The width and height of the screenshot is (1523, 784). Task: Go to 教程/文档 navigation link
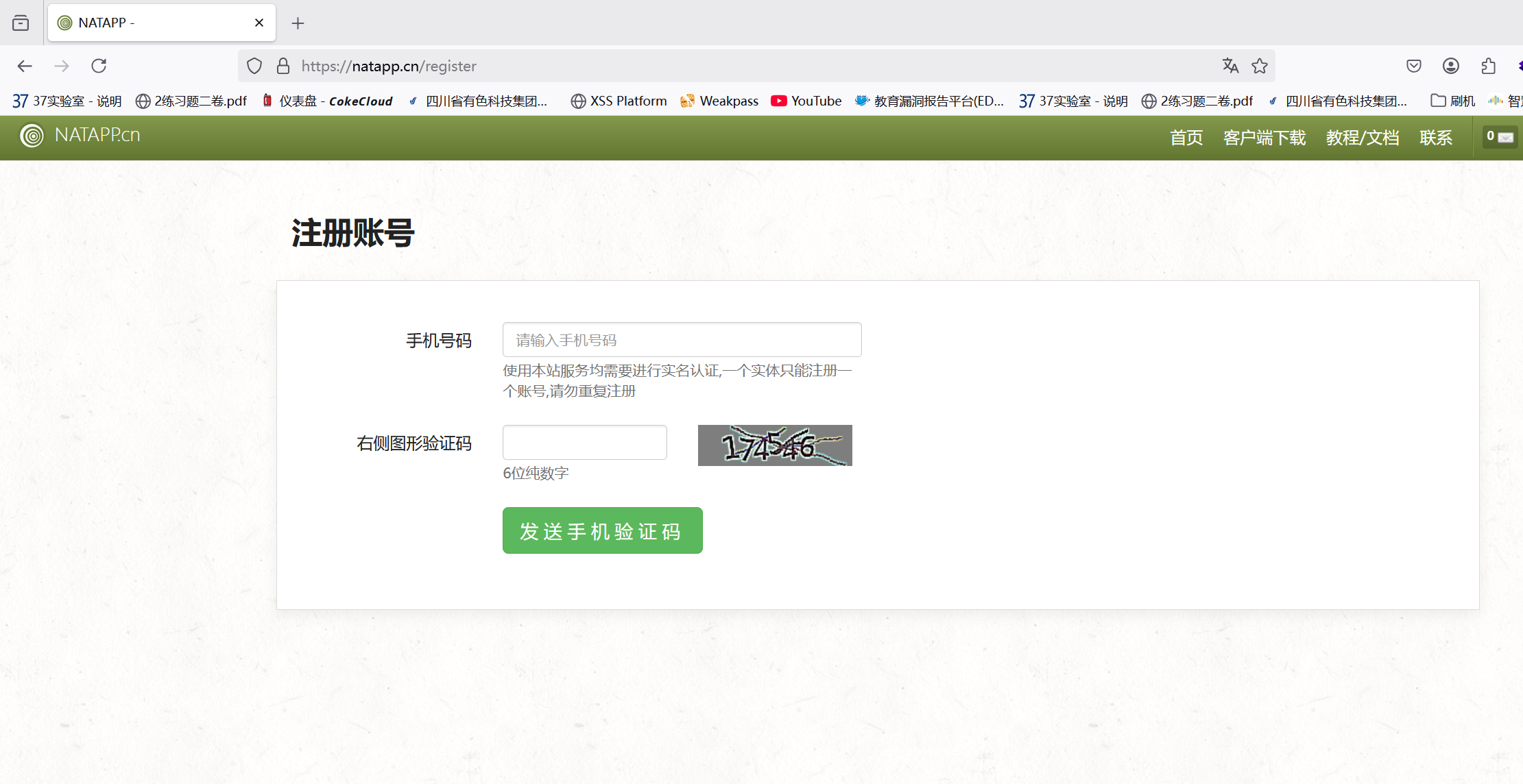click(1362, 138)
